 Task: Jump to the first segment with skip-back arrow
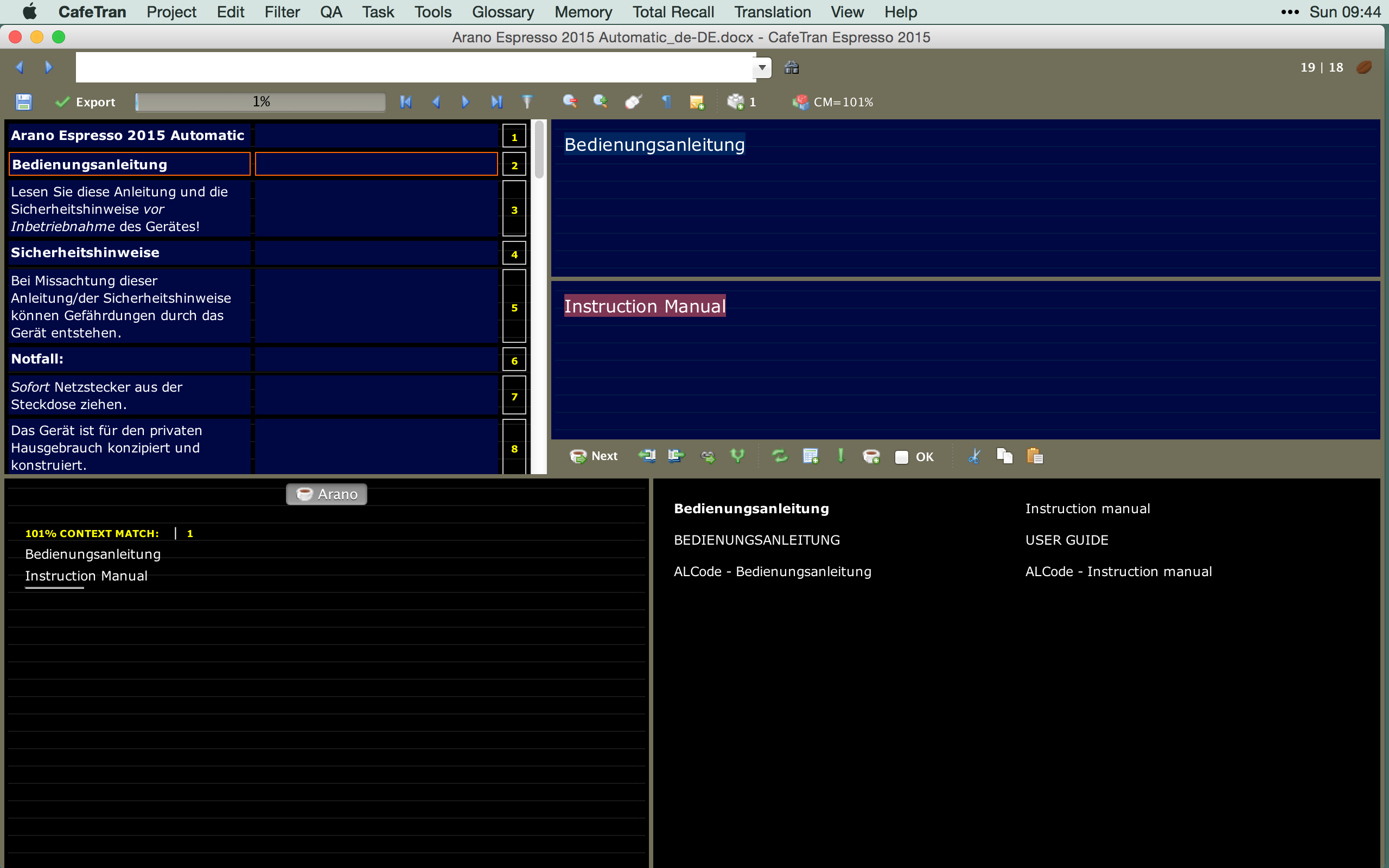tap(406, 102)
